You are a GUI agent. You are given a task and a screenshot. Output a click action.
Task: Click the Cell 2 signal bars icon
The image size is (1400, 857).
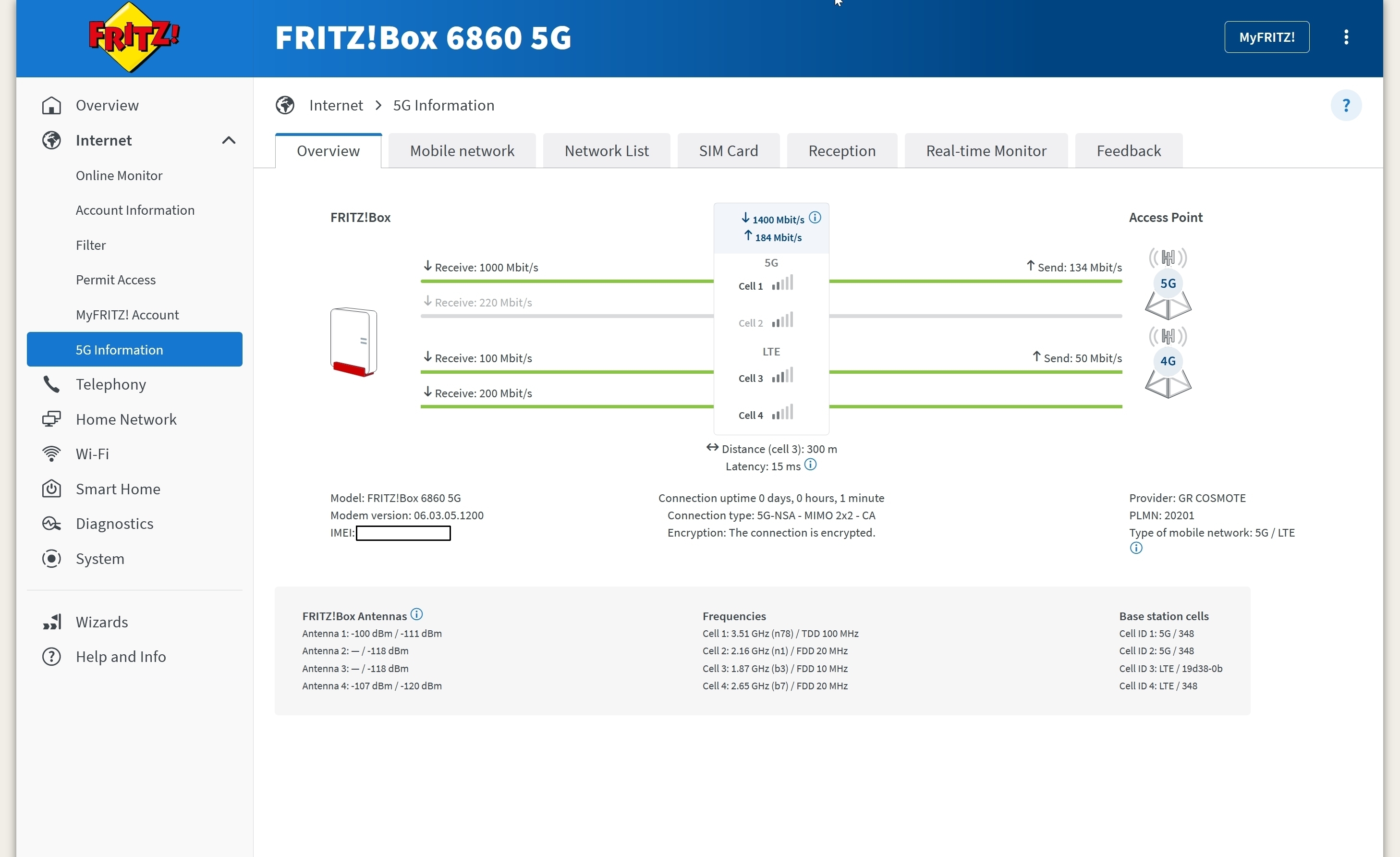click(782, 319)
